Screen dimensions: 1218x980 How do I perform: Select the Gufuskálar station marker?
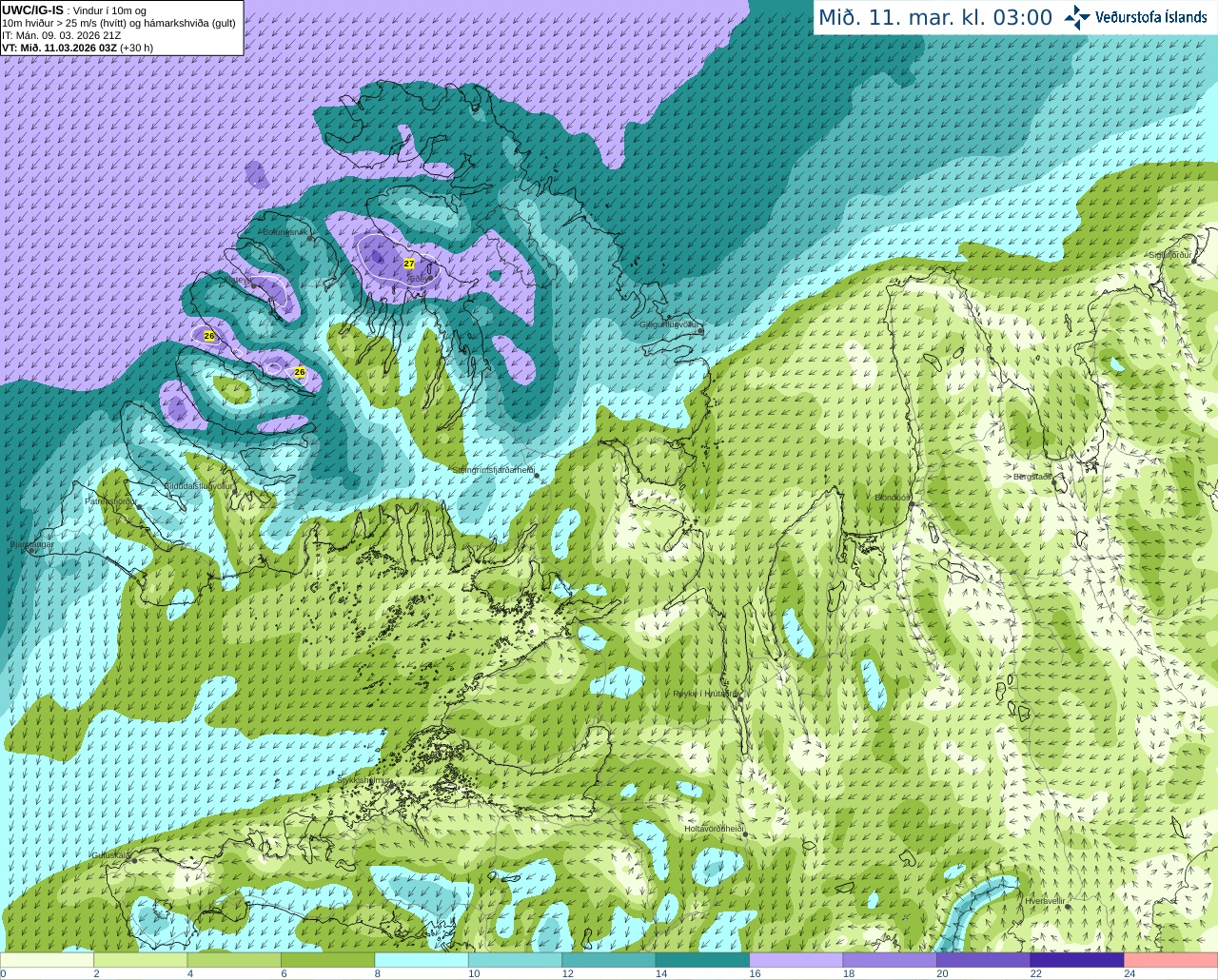tap(134, 860)
